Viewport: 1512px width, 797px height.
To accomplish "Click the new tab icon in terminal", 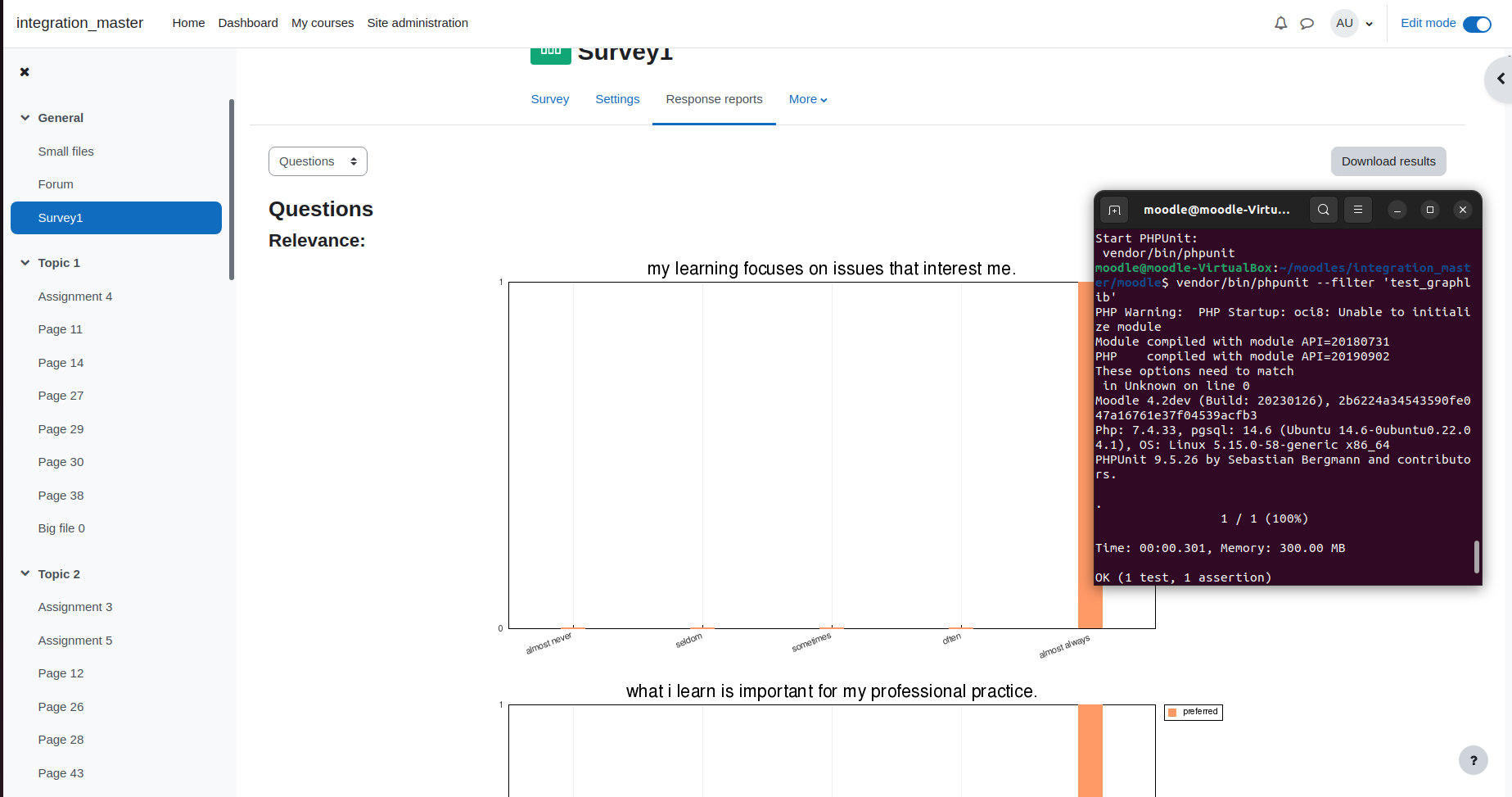I will click(x=1114, y=210).
